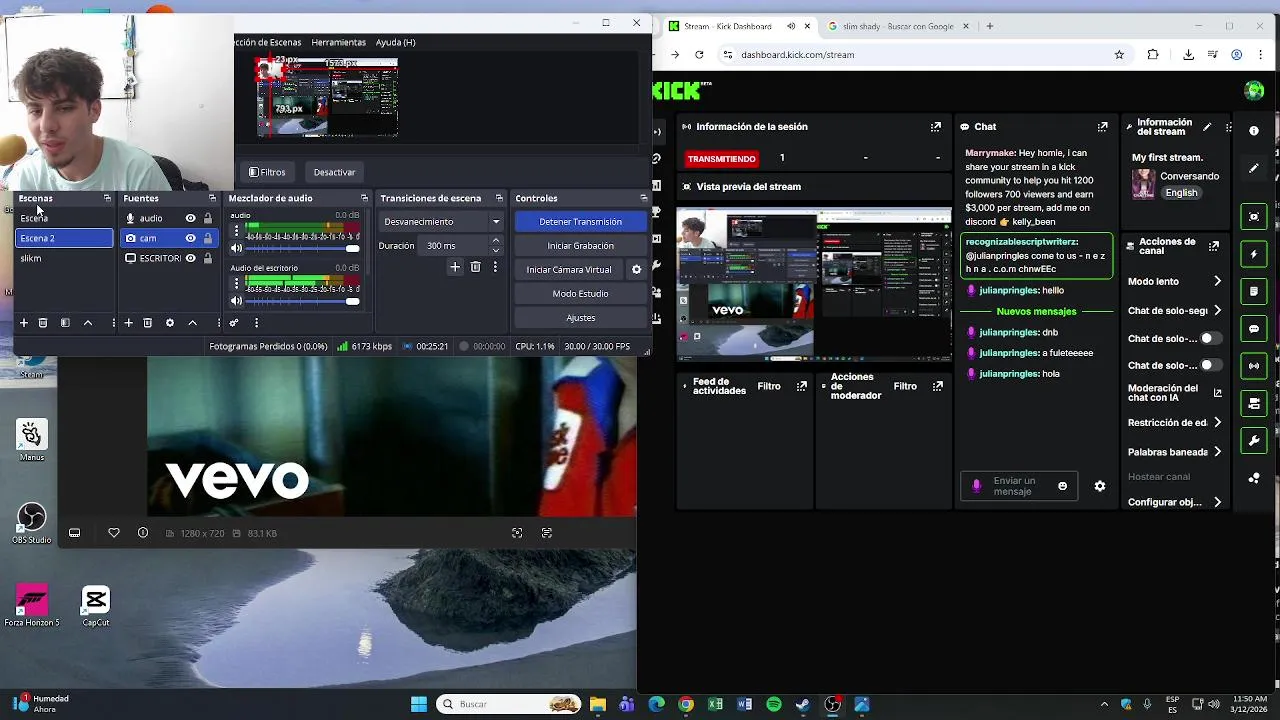Image resolution: width=1280 pixels, height=720 pixels.
Task: Select the 'slikm' scene
Action: (64, 258)
